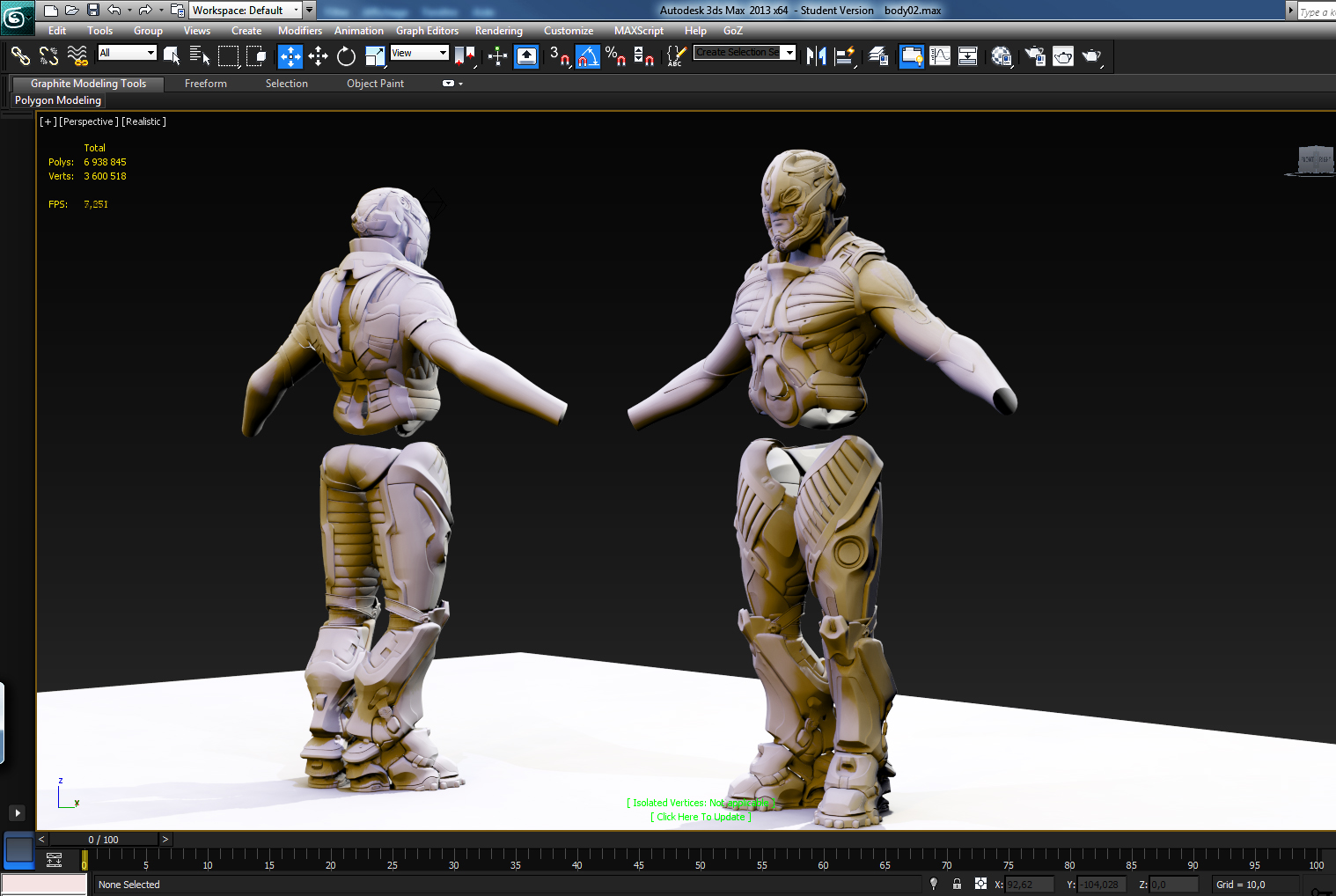Click the time slider 0 / 100 handle
The width and height of the screenshot is (1336, 896).
click(x=103, y=840)
